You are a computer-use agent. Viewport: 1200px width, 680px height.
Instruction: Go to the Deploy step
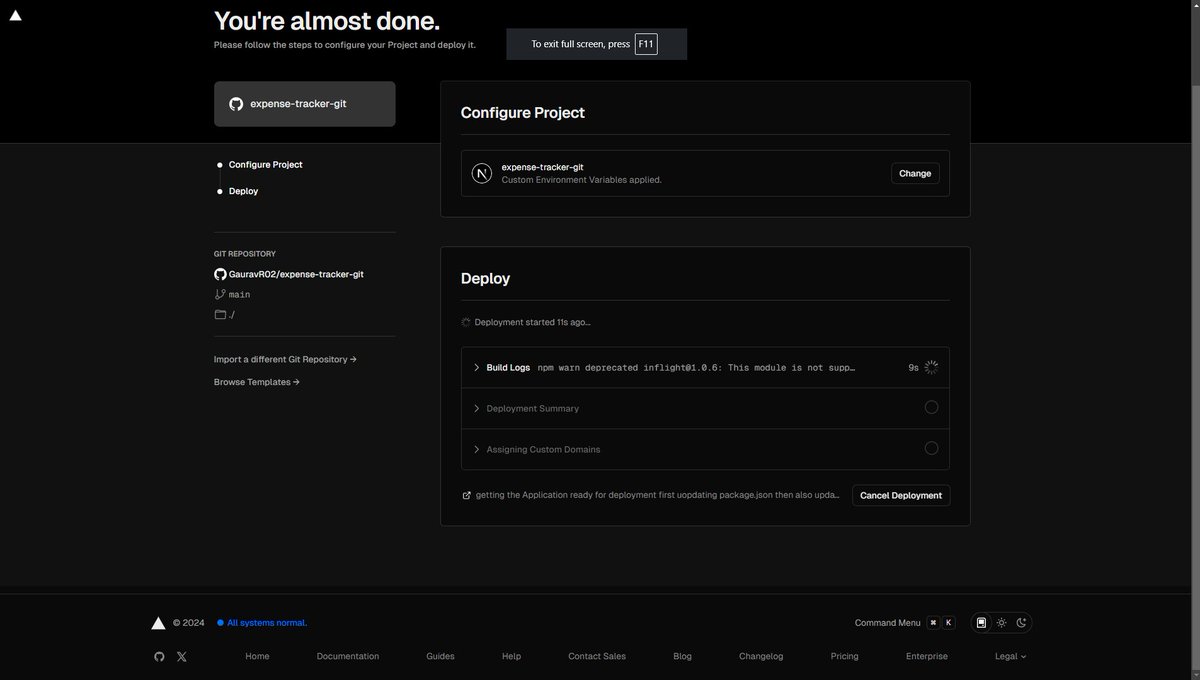coord(243,191)
